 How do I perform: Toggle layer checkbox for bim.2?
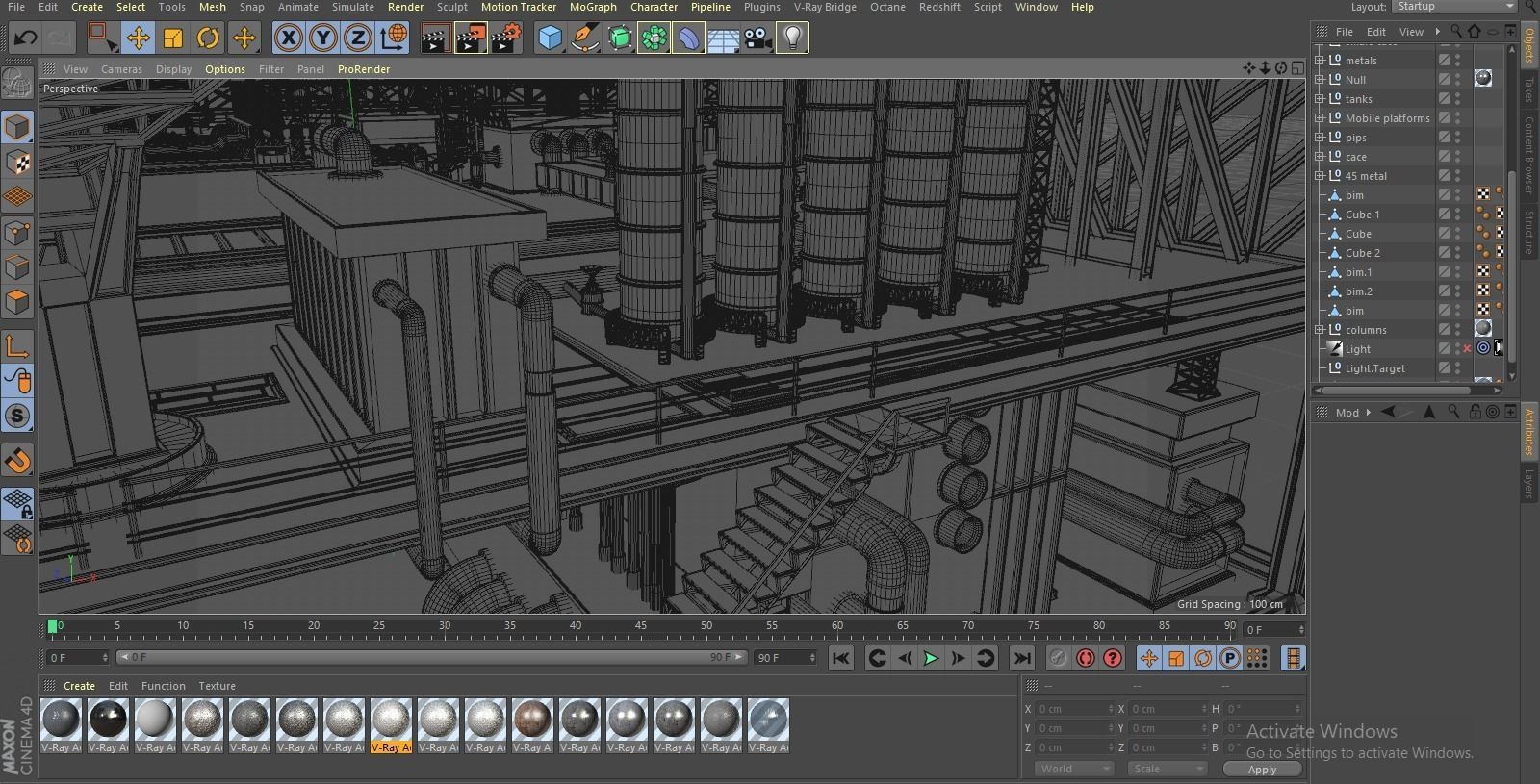pyautogui.click(x=1445, y=291)
